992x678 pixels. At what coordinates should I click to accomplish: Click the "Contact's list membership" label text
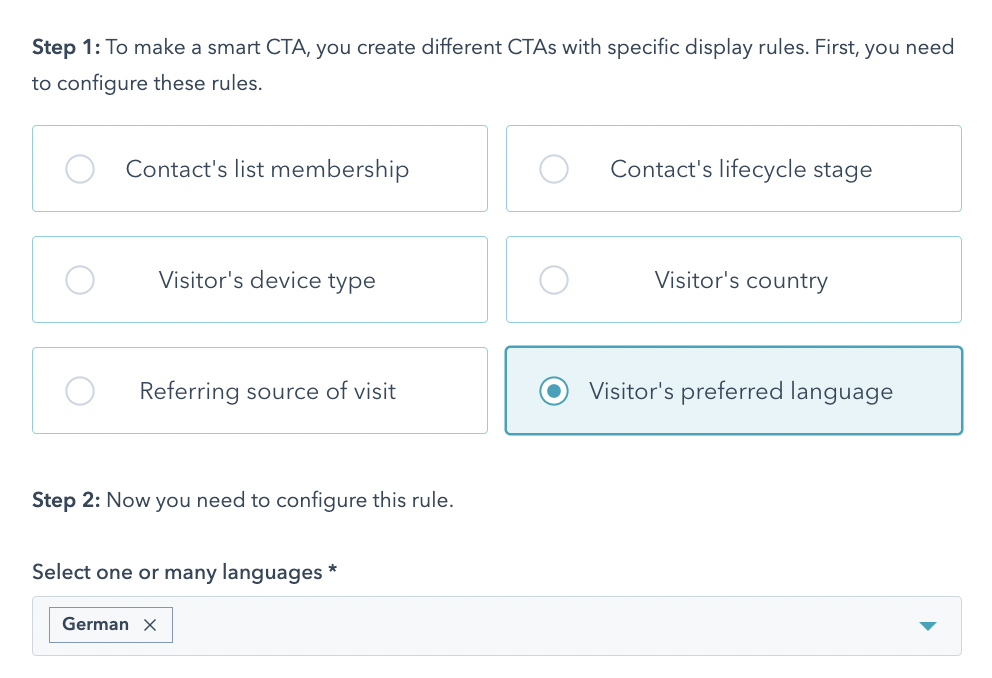pos(267,169)
